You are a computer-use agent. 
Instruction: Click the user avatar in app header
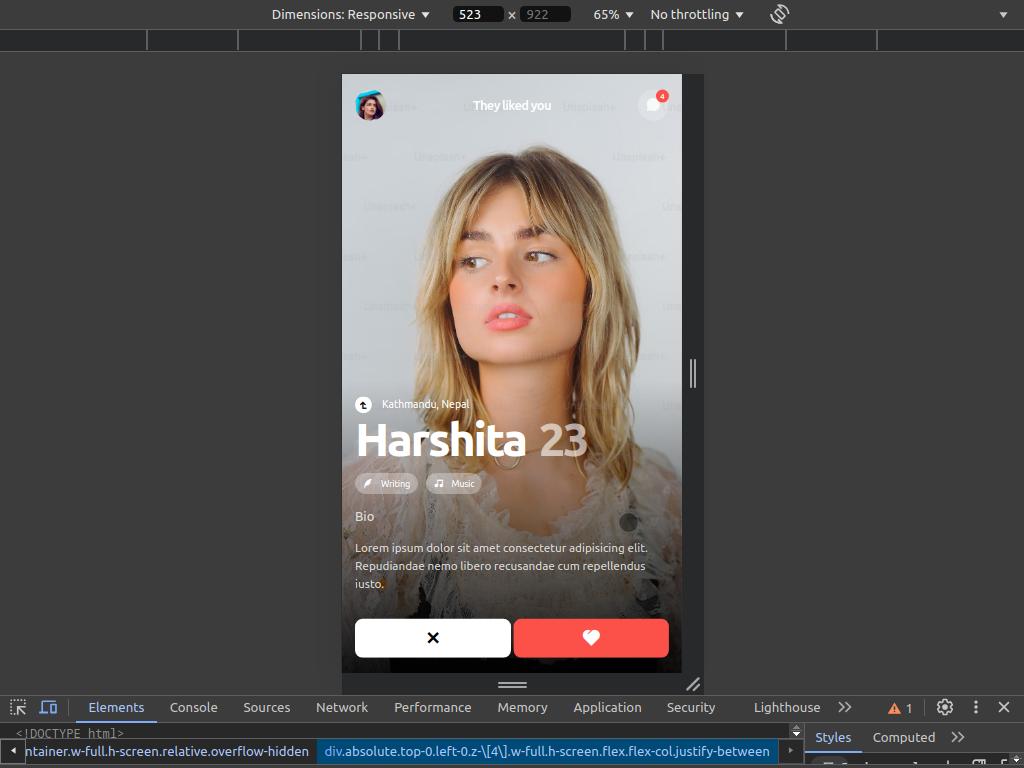(370, 106)
